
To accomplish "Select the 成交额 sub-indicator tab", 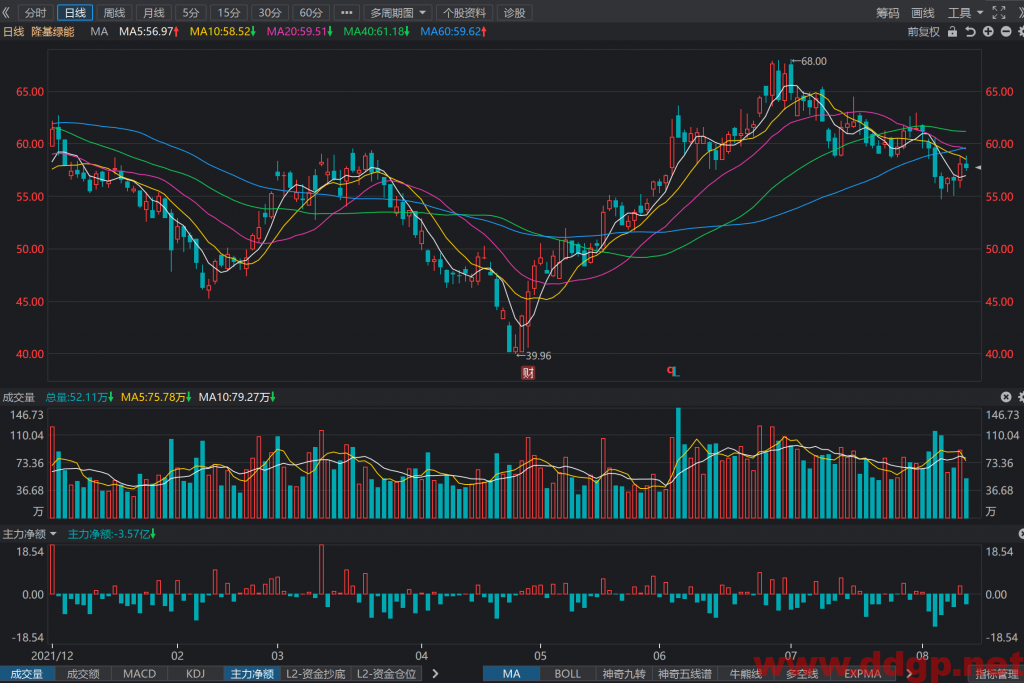I will [x=83, y=673].
